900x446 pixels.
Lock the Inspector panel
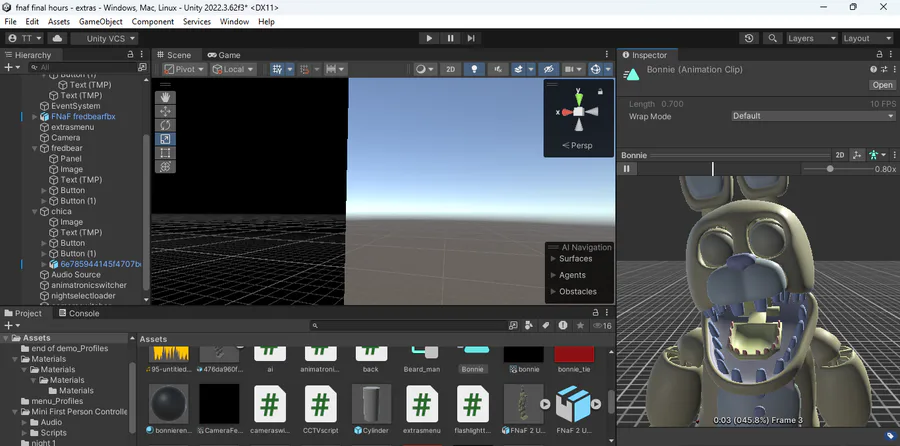[x=879, y=55]
